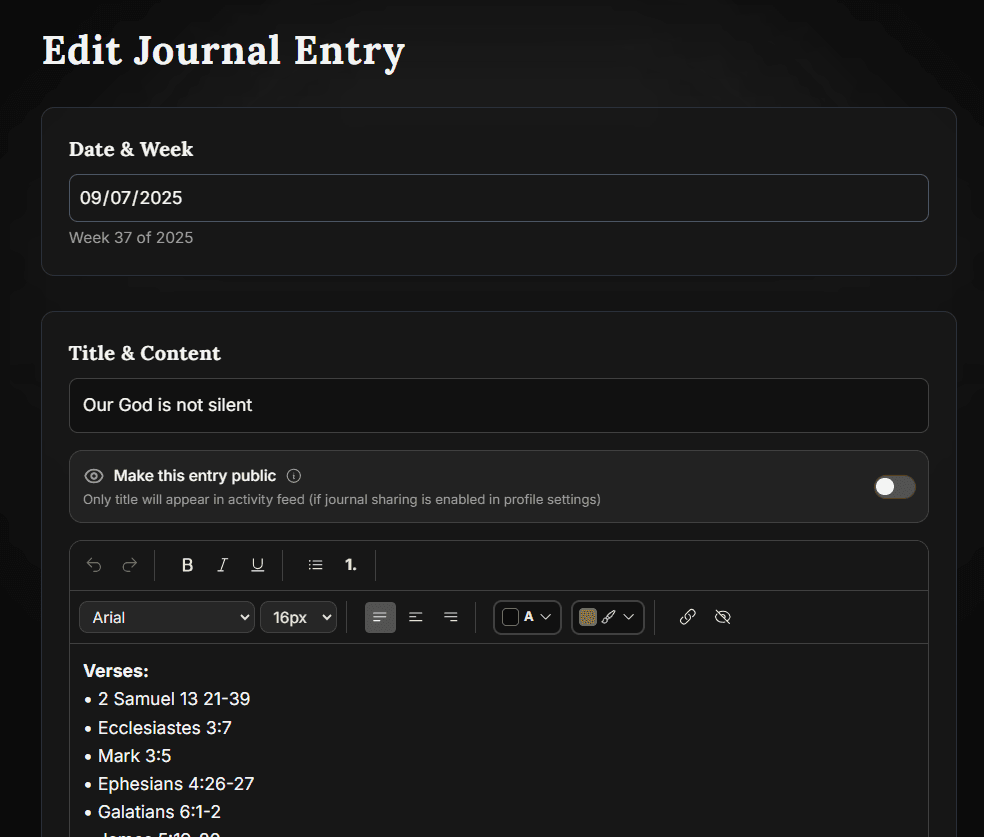Undo the last edit
984x837 pixels.
coord(94,565)
